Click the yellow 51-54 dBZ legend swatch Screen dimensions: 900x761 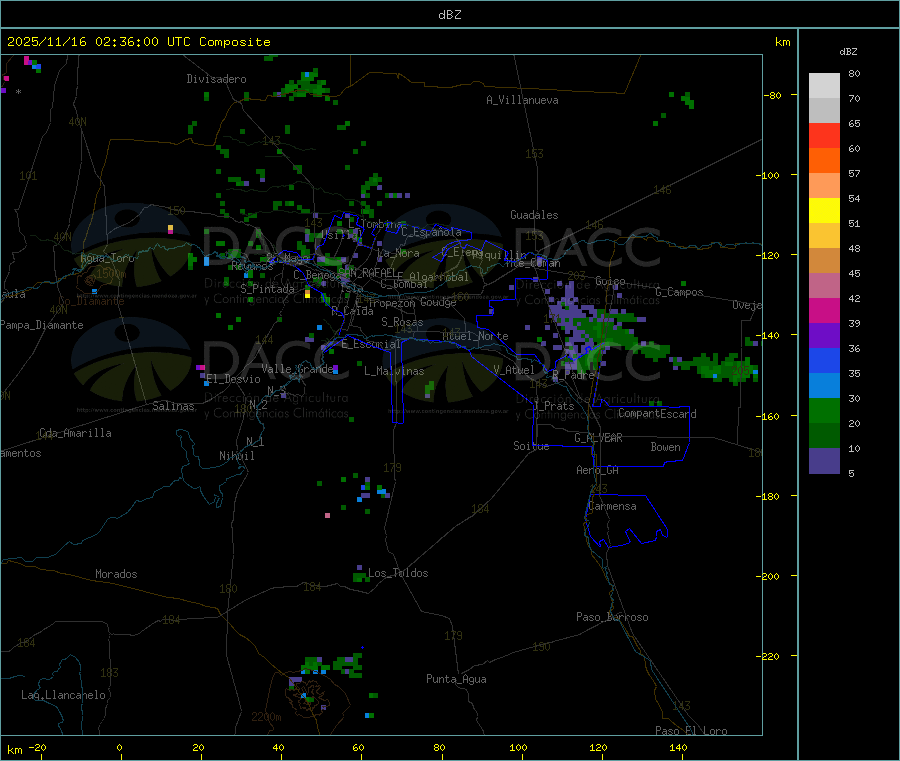[824, 211]
